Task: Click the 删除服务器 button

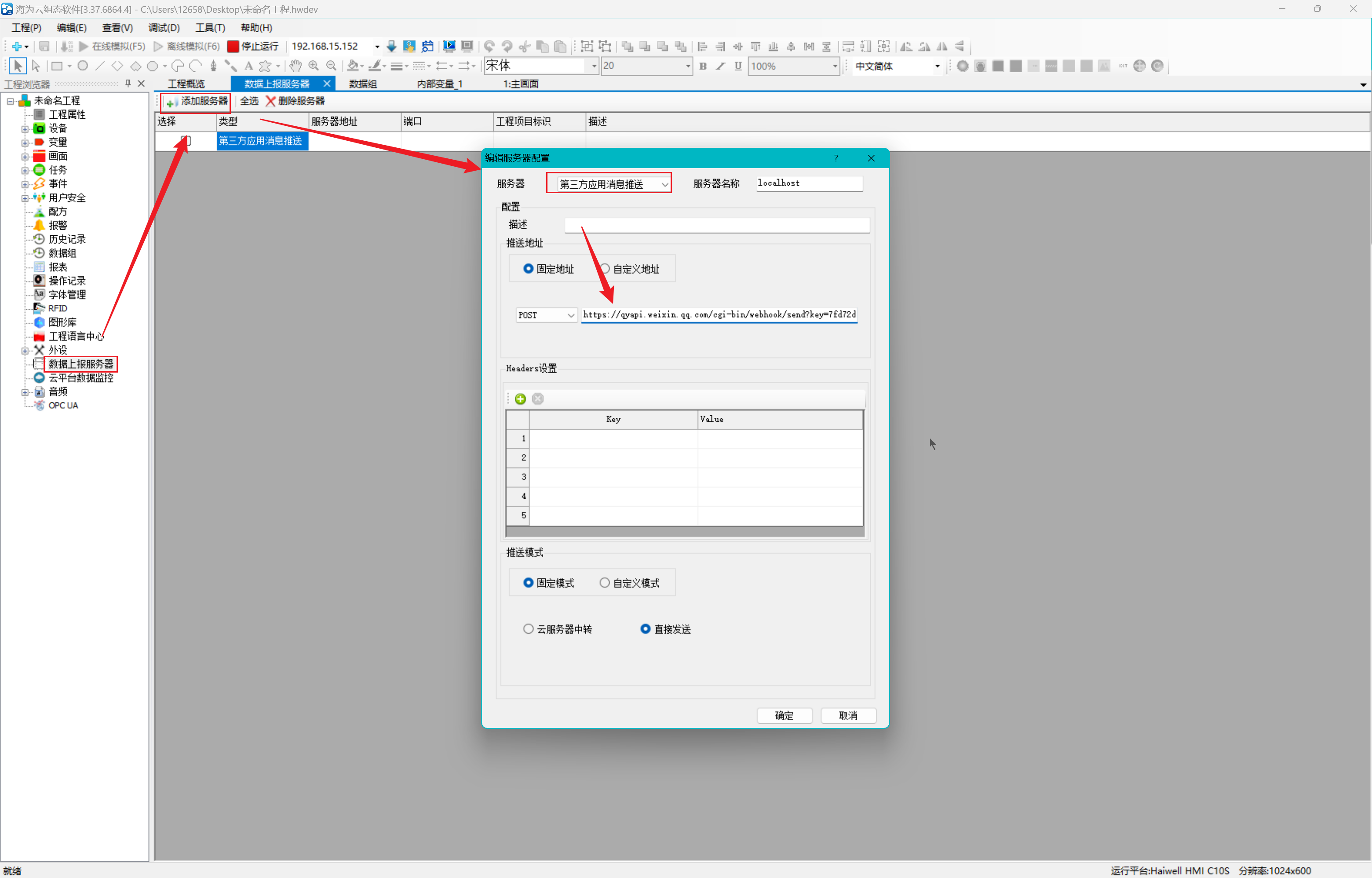Action: tap(295, 102)
